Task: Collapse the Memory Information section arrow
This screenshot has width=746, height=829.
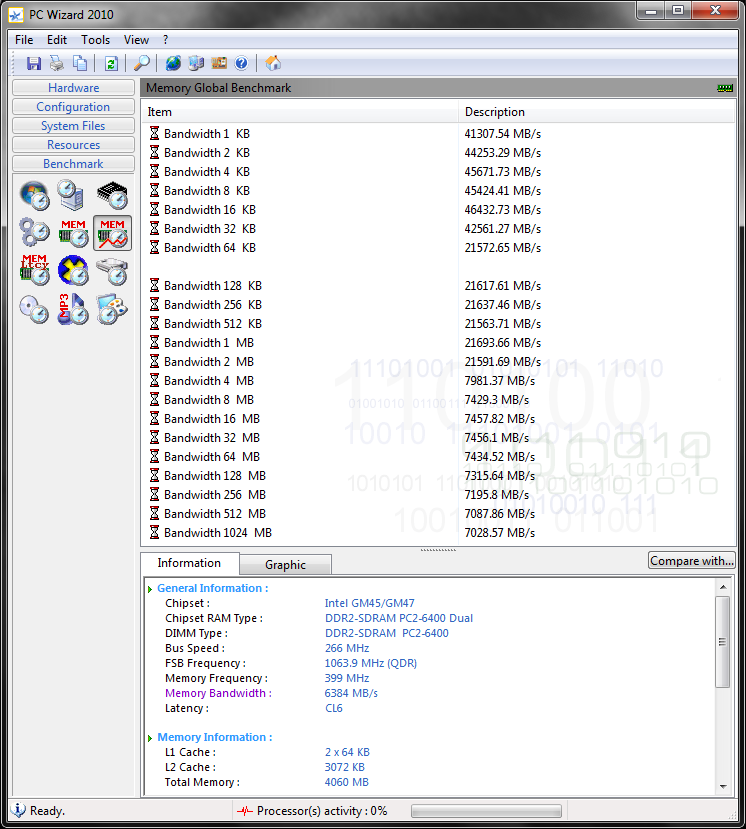Action: [150, 738]
